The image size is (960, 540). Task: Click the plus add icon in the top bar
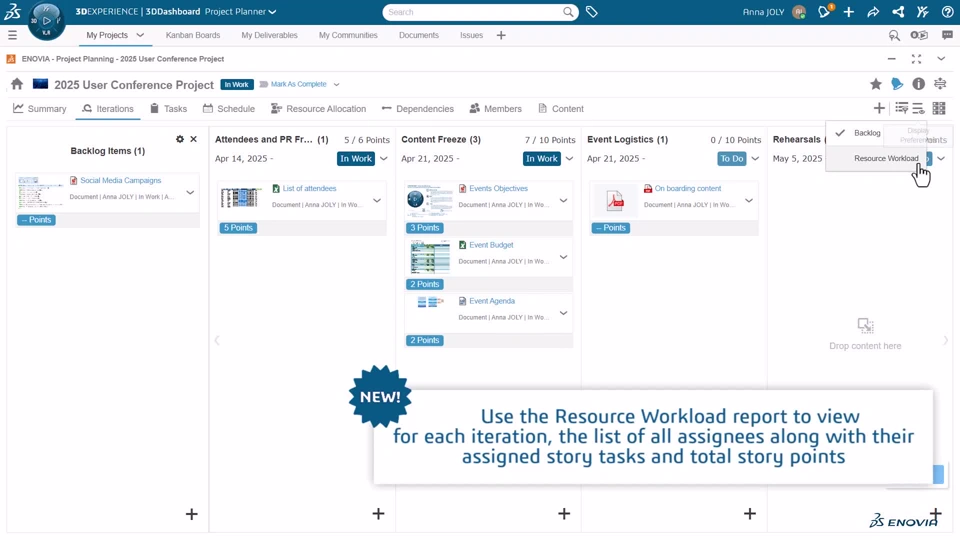coord(849,12)
